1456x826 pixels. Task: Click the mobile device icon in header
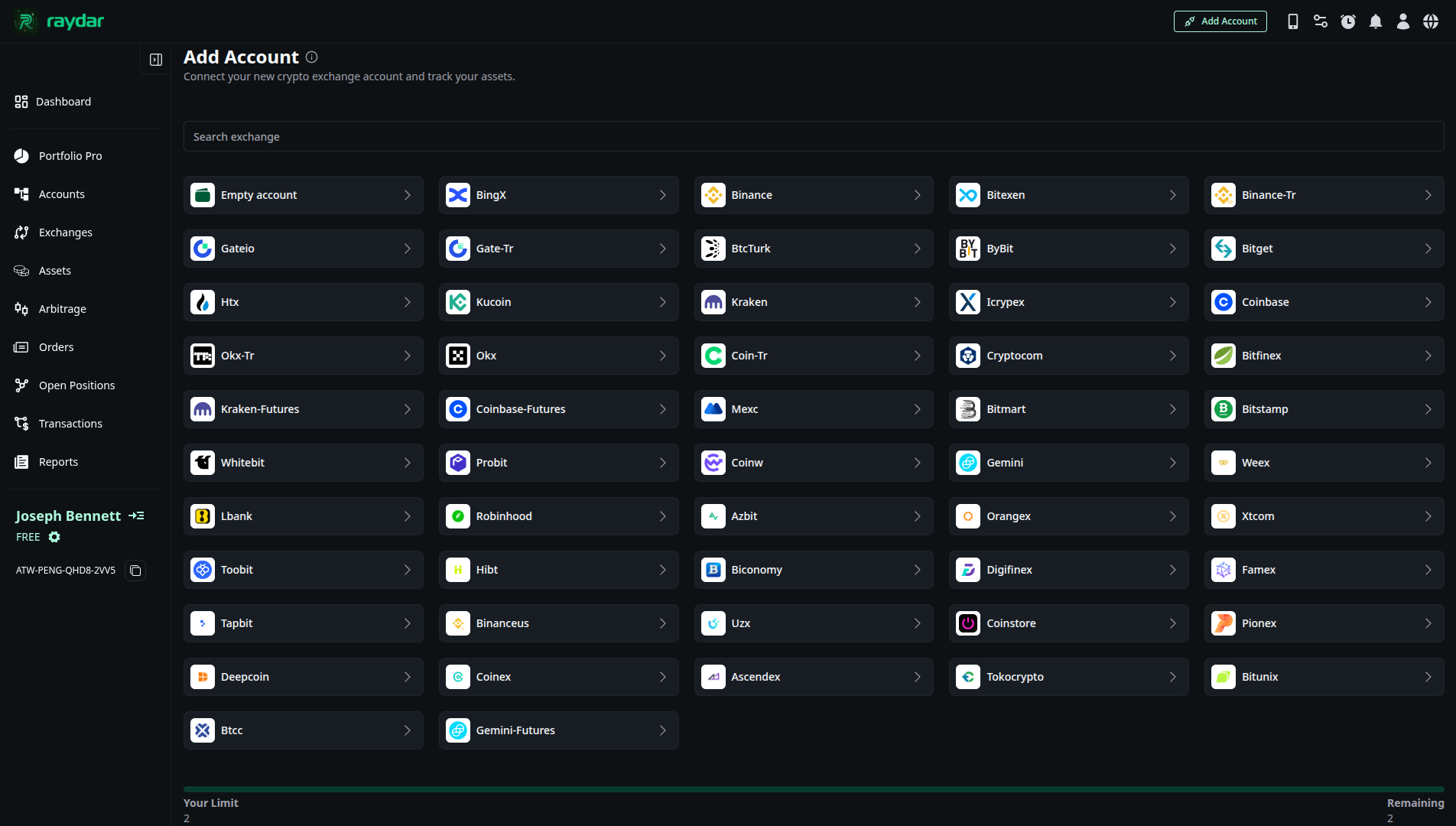click(x=1292, y=21)
